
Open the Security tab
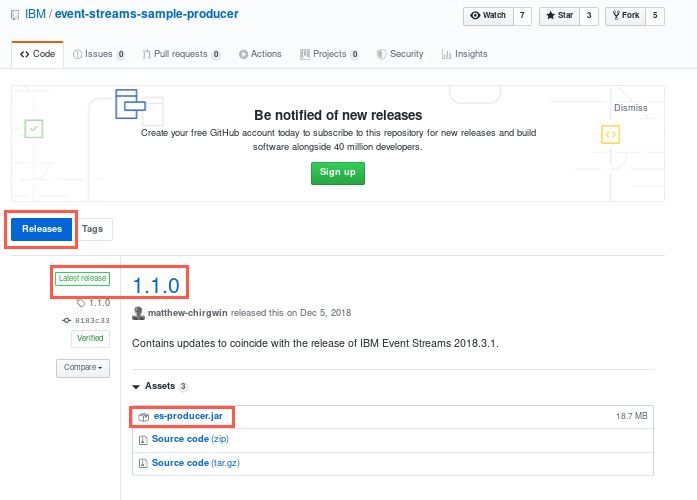tap(400, 54)
